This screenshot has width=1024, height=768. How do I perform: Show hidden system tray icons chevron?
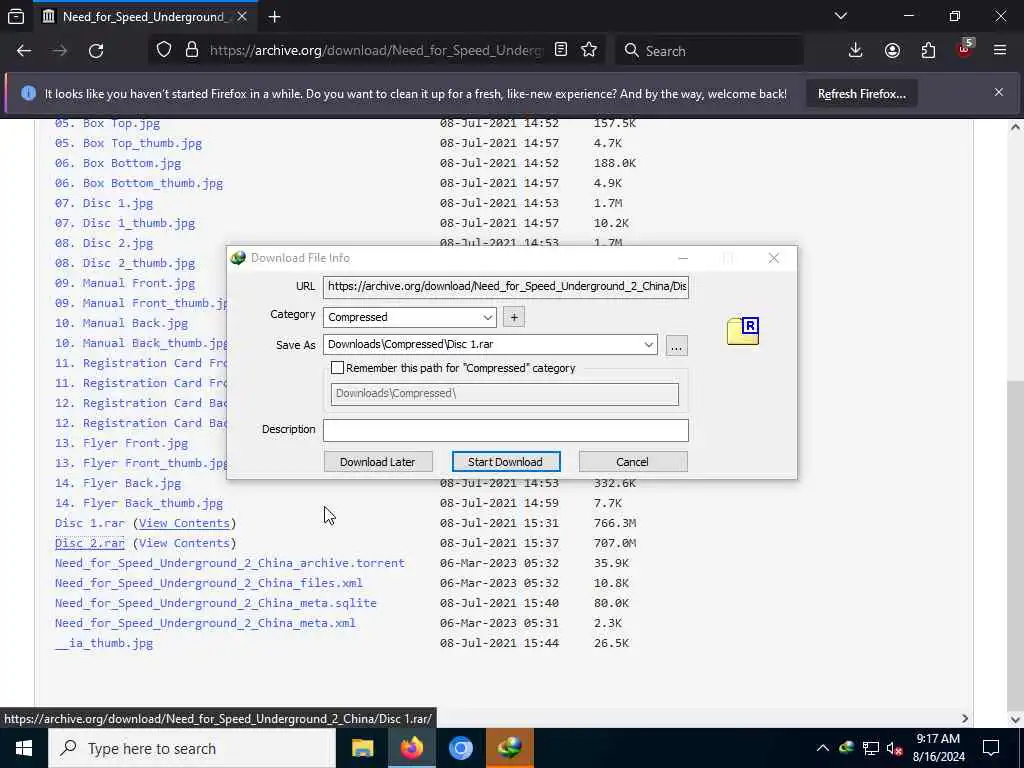coord(823,748)
